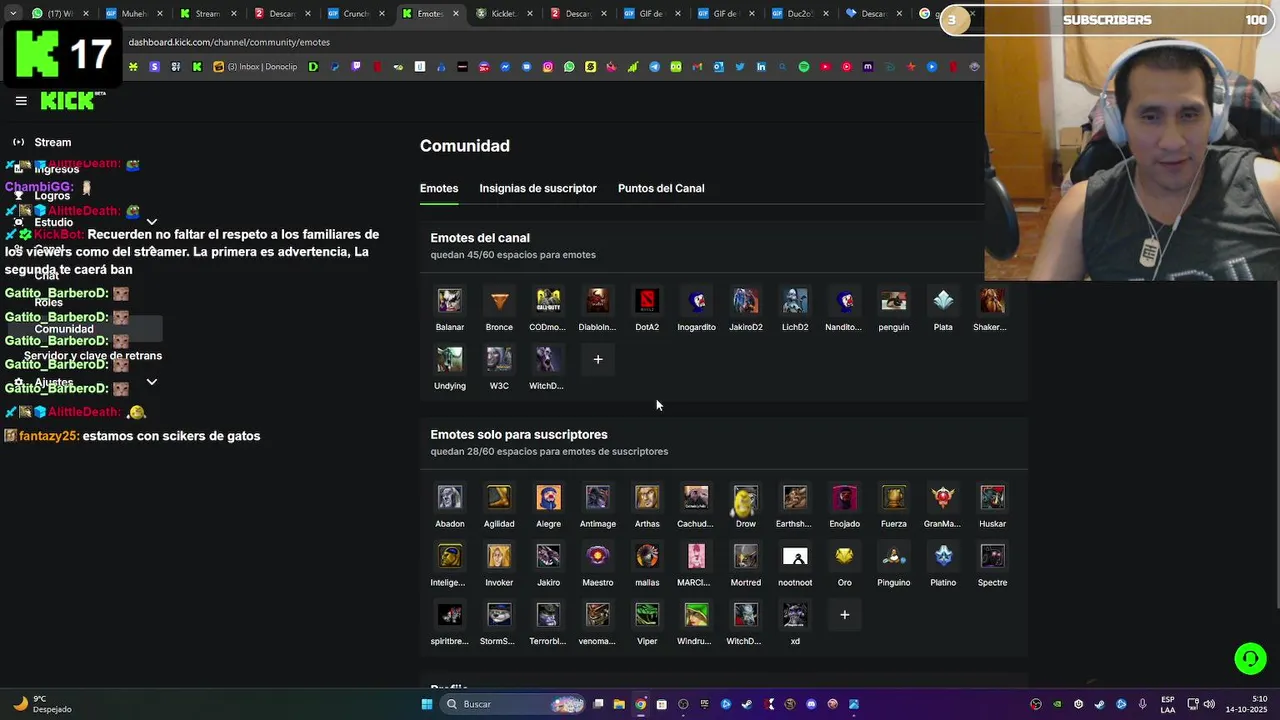Expand the Ajustes sidebar section
The image size is (1280, 720).
(152, 382)
